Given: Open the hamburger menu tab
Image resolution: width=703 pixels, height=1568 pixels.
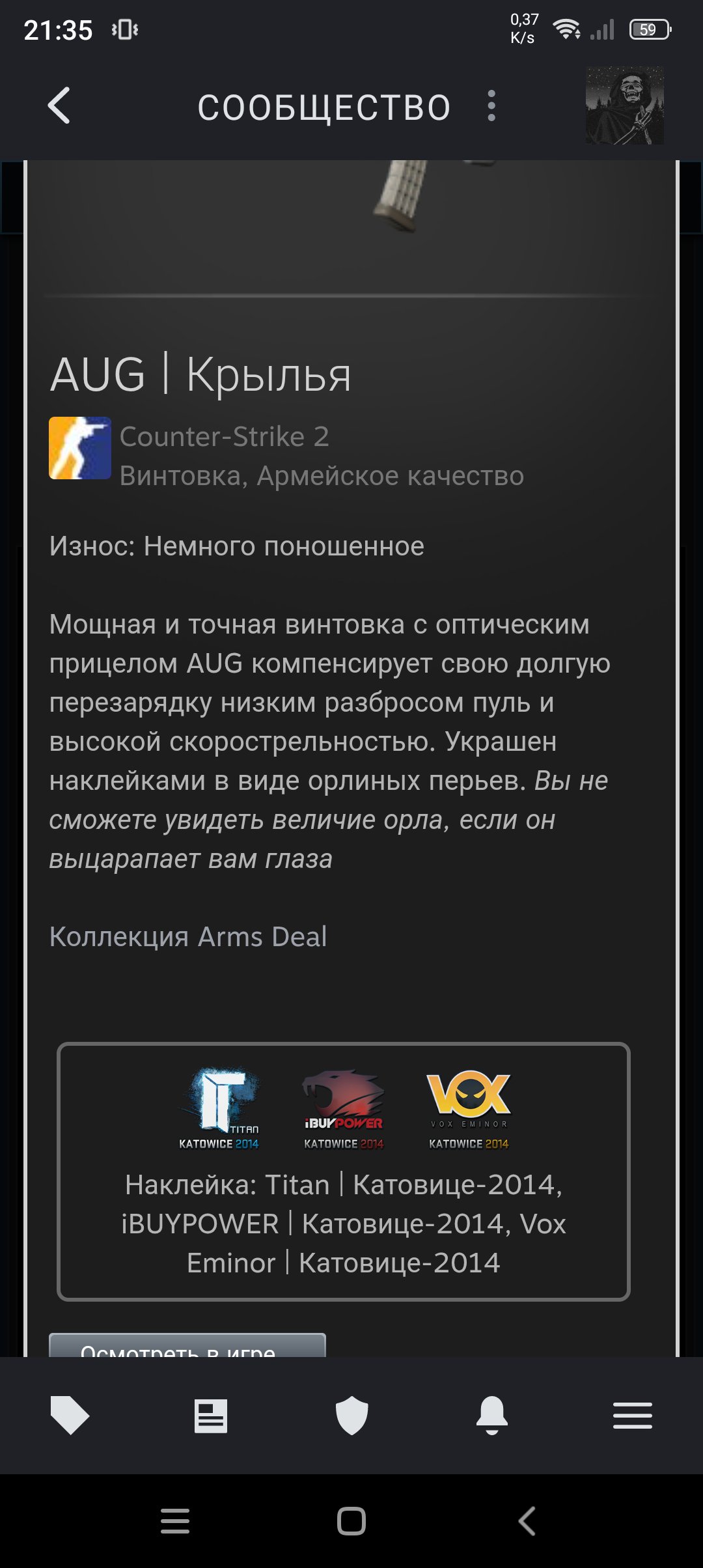Looking at the screenshot, I should [633, 1416].
